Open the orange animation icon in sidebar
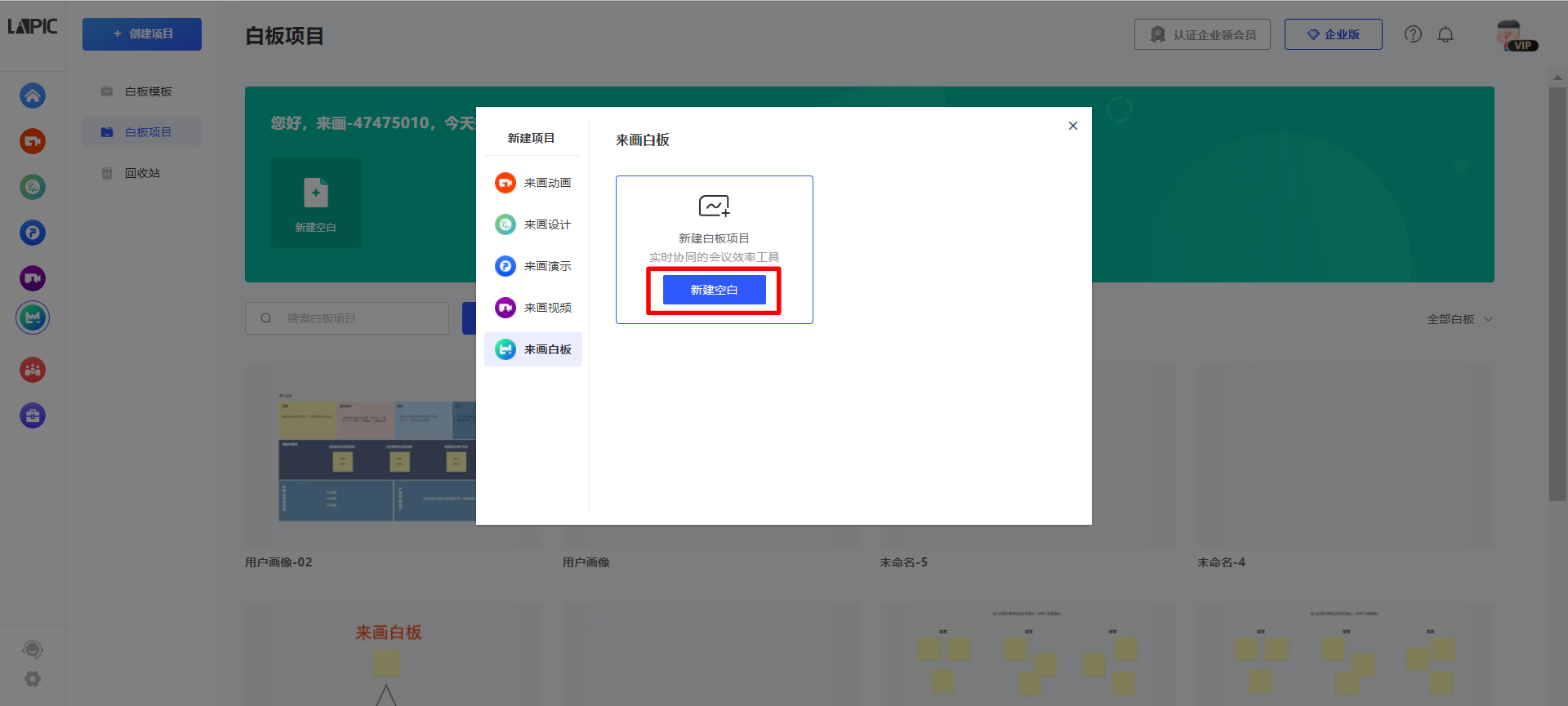This screenshot has height=706, width=1568. (33, 141)
